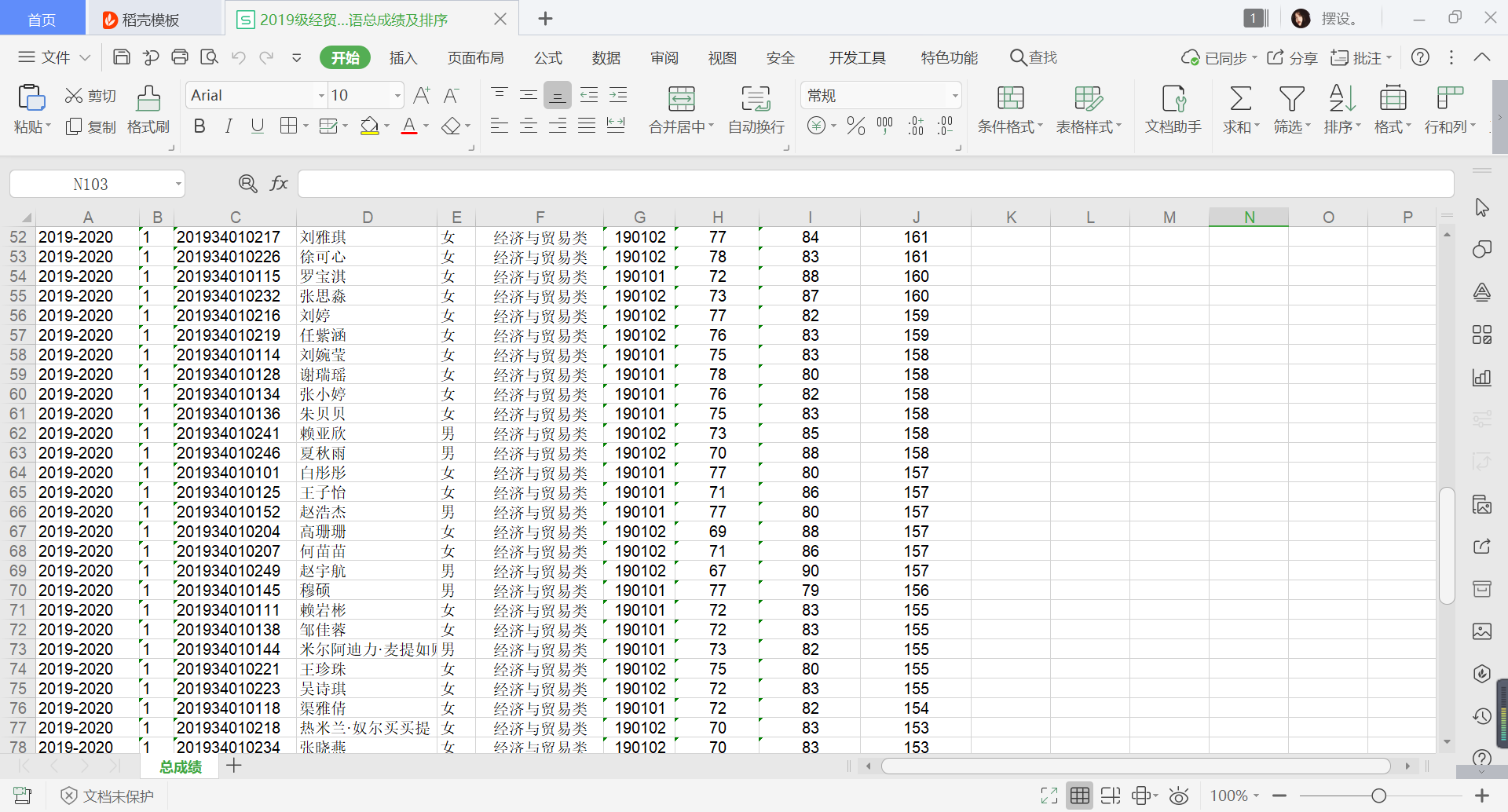This screenshot has height=812, width=1508.
Task: Click the Save icon in quick toolbar
Action: [122, 57]
